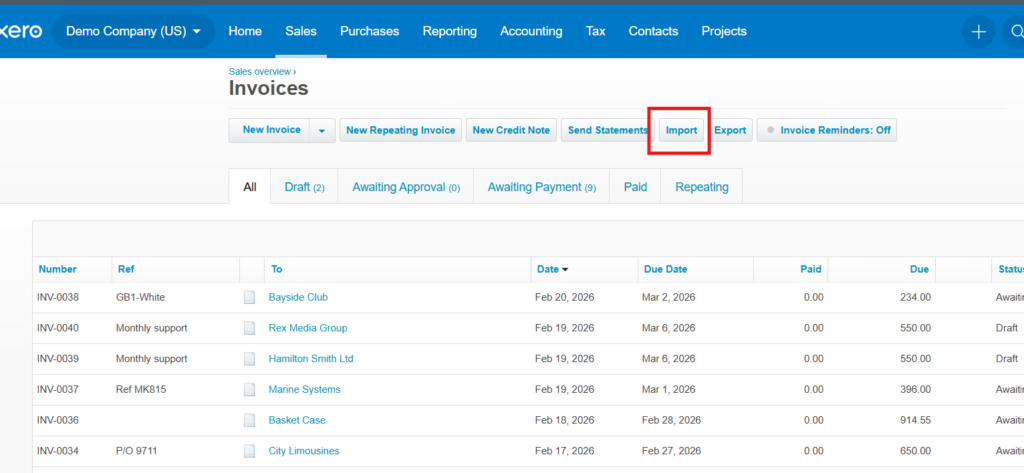
Task: Open the Basket Case contact link
Action: point(297,420)
